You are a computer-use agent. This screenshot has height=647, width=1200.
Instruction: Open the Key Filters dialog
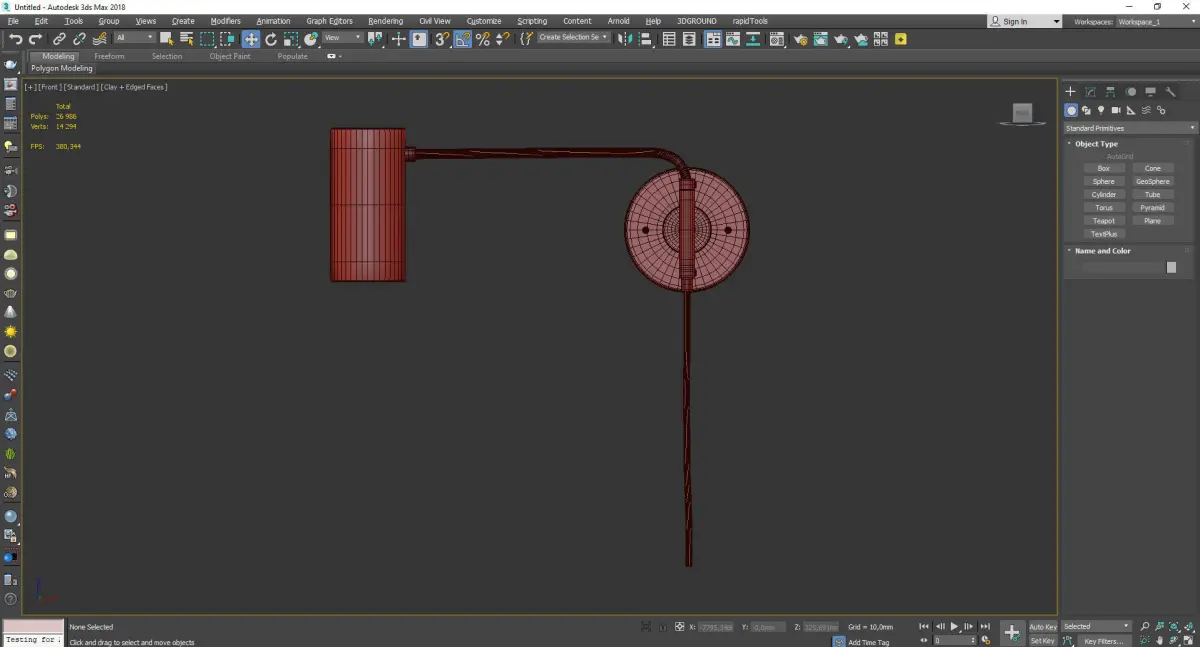coord(1103,641)
